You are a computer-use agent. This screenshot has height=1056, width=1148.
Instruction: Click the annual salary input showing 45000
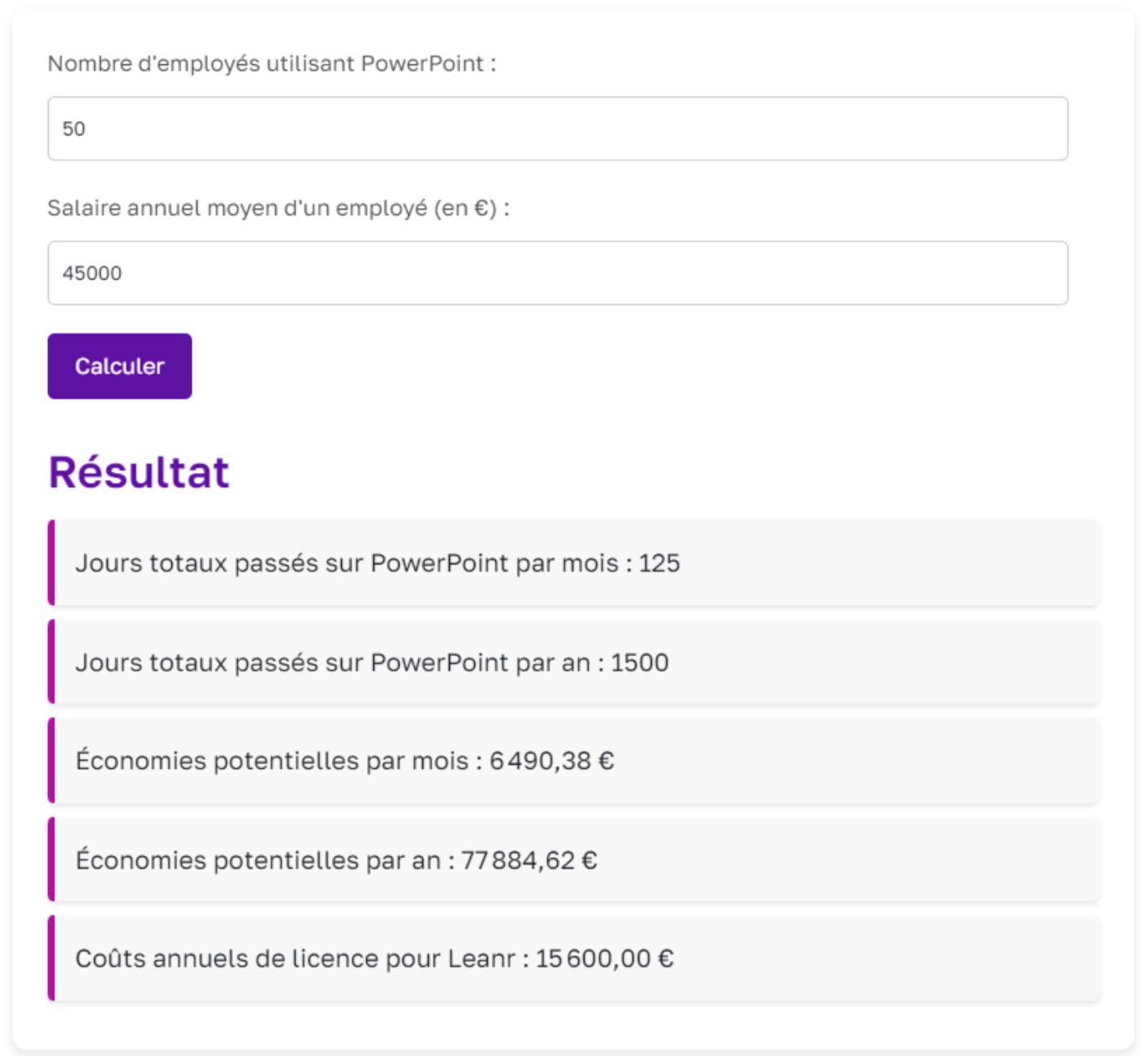[559, 273]
